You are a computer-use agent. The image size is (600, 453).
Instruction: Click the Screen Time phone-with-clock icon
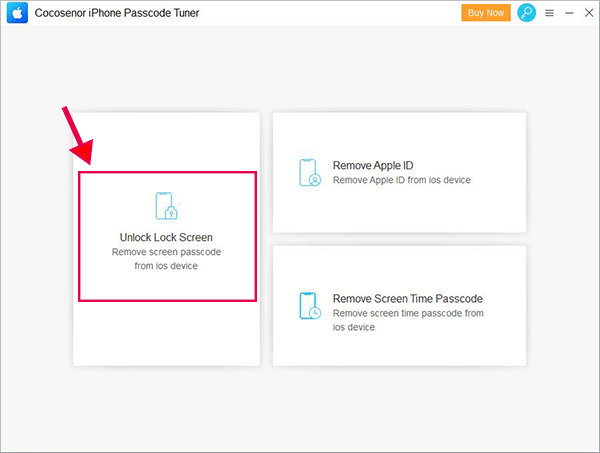(x=310, y=306)
